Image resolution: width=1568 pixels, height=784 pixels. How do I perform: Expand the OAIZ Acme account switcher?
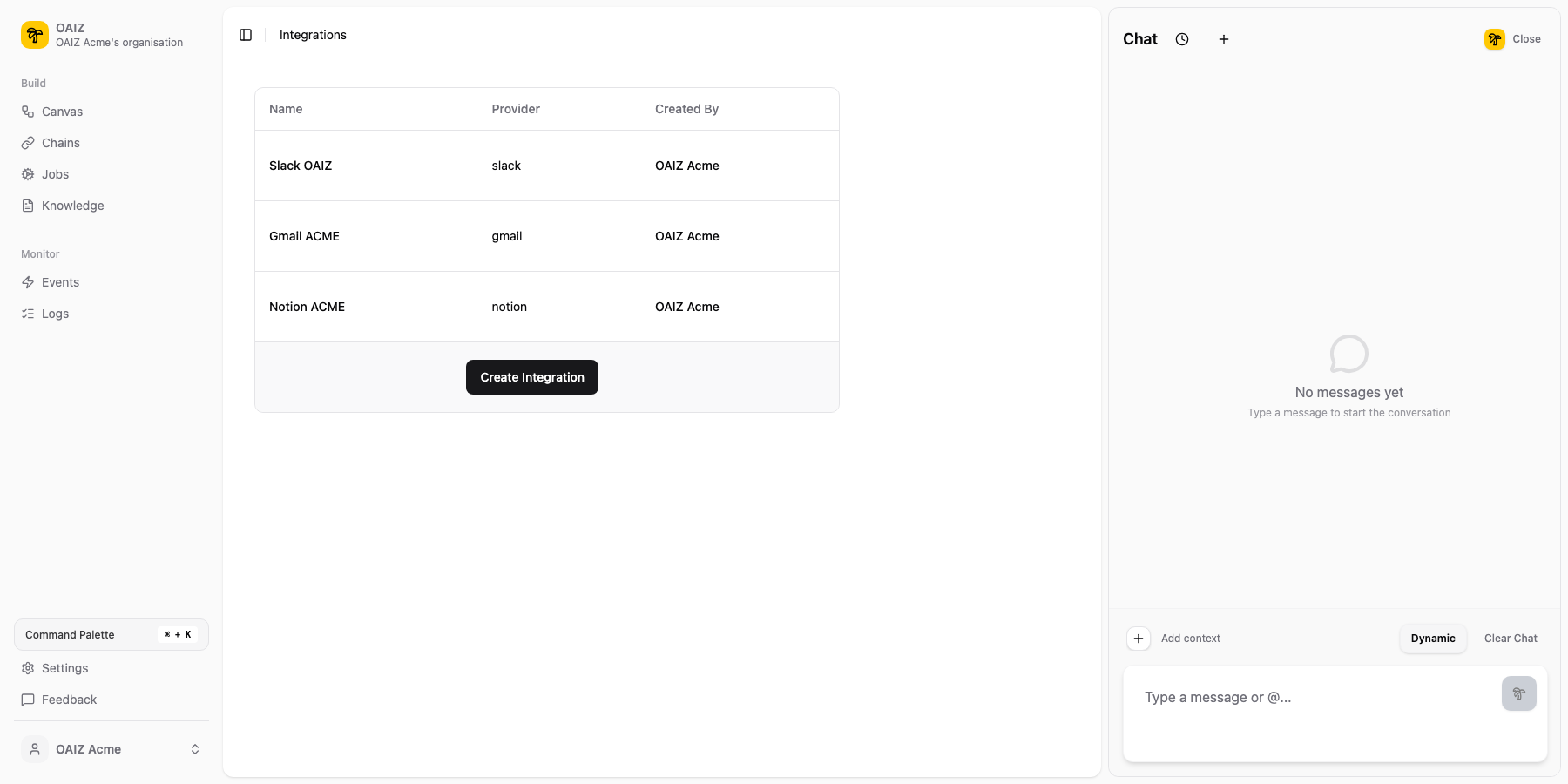point(194,749)
